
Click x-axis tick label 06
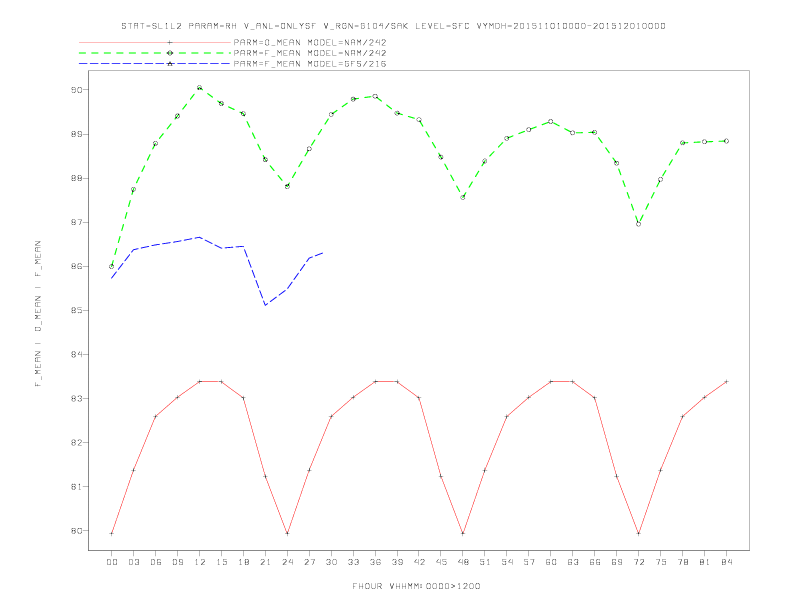[x=156, y=562]
